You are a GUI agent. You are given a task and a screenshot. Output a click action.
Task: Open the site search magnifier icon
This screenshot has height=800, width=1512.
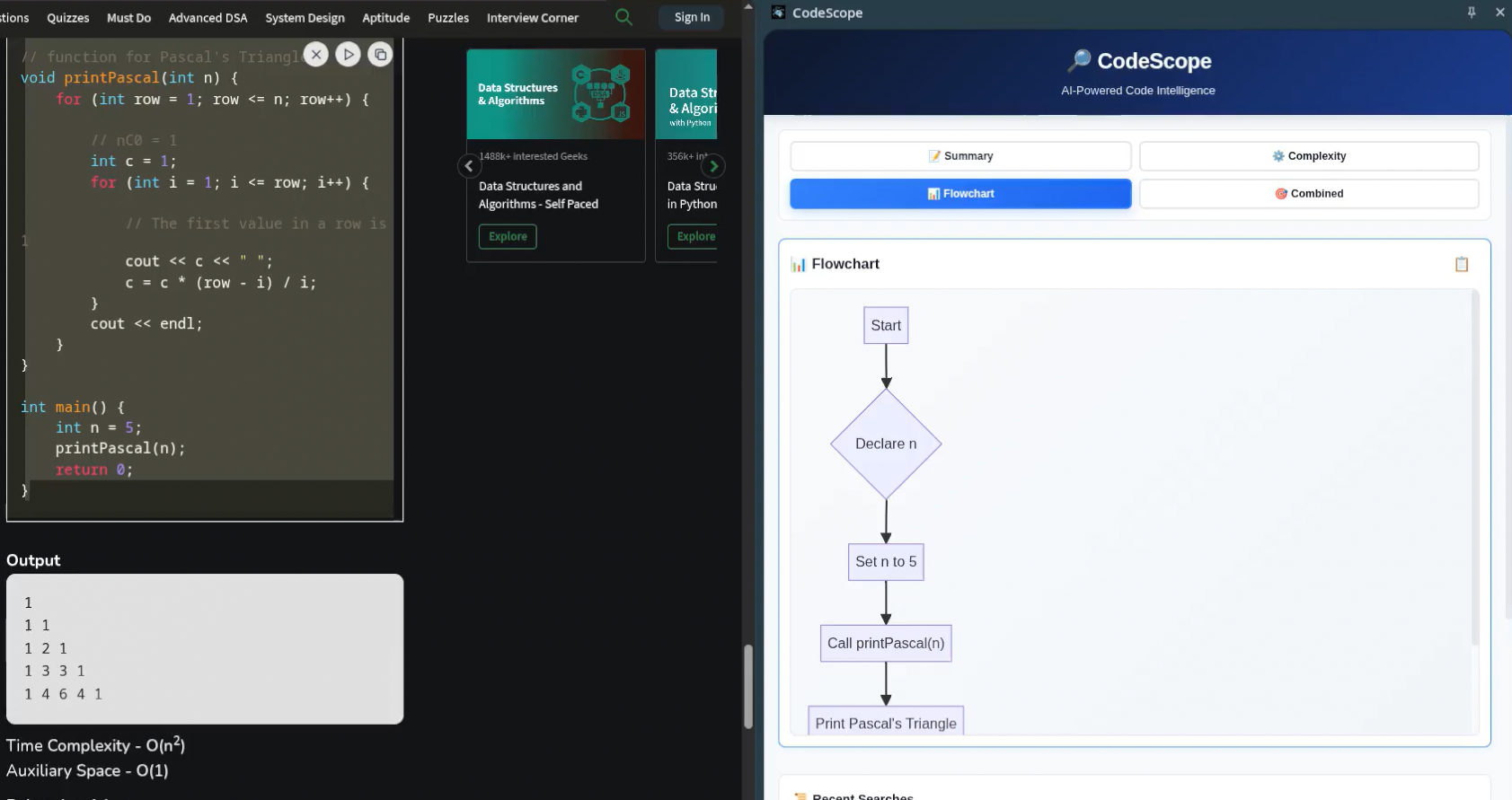623,17
